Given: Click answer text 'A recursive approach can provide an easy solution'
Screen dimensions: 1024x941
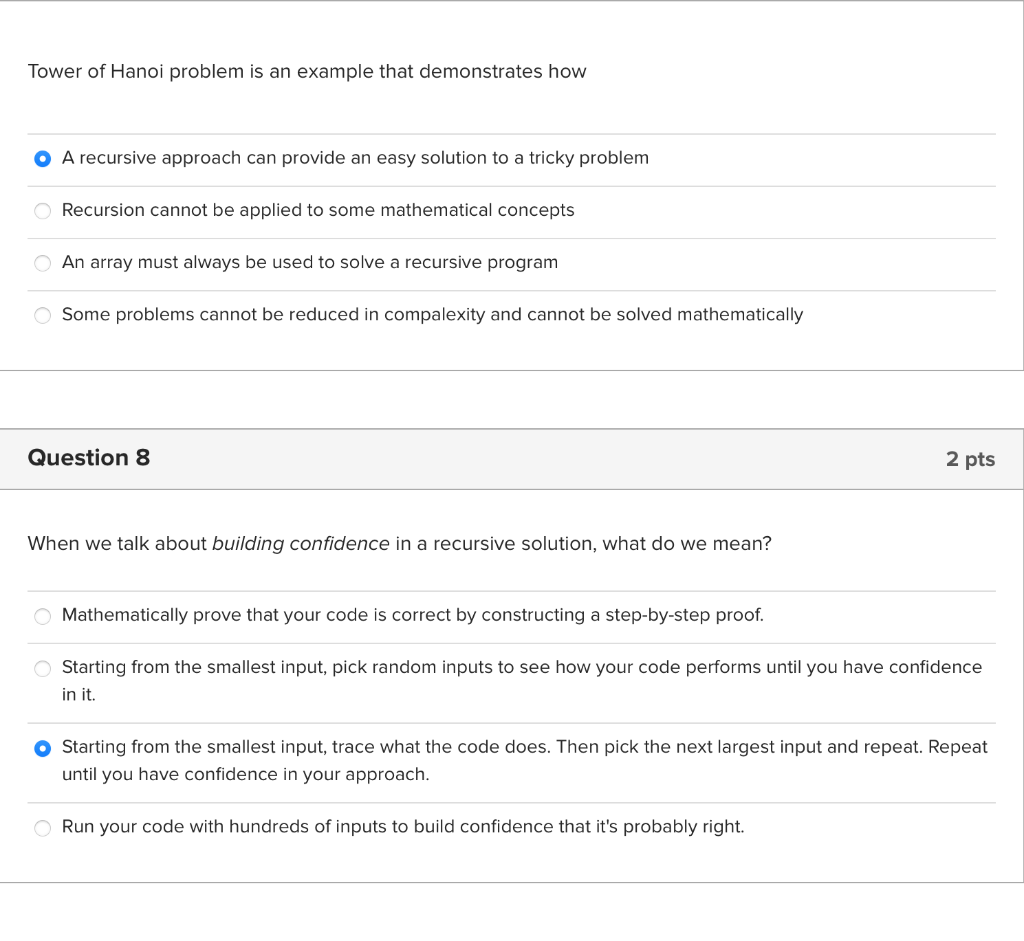Looking at the screenshot, I should (x=355, y=158).
